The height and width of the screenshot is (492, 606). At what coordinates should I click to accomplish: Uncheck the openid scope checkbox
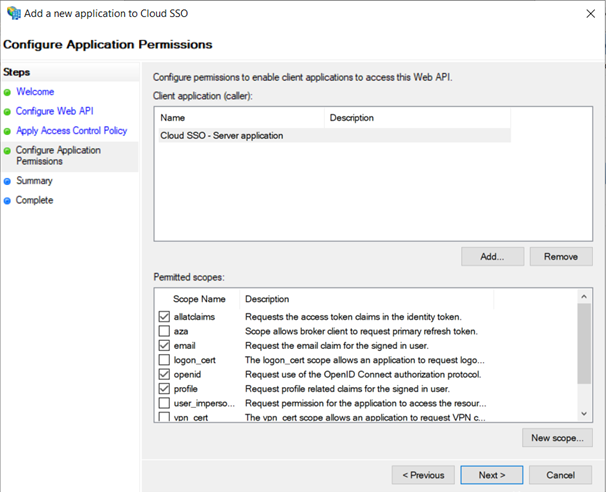click(x=165, y=374)
